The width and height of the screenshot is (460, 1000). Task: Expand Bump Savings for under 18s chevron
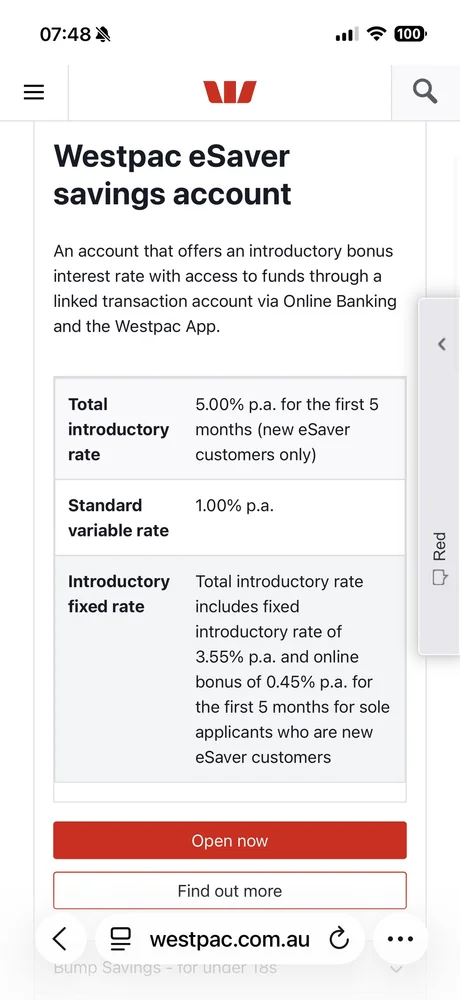396,969
